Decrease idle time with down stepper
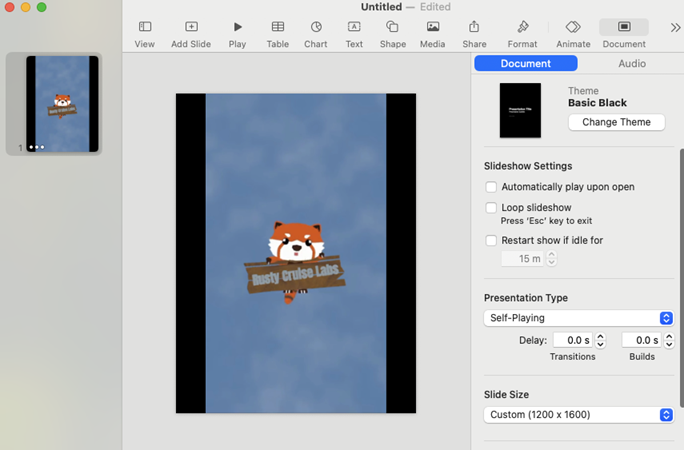 coord(551,262)
